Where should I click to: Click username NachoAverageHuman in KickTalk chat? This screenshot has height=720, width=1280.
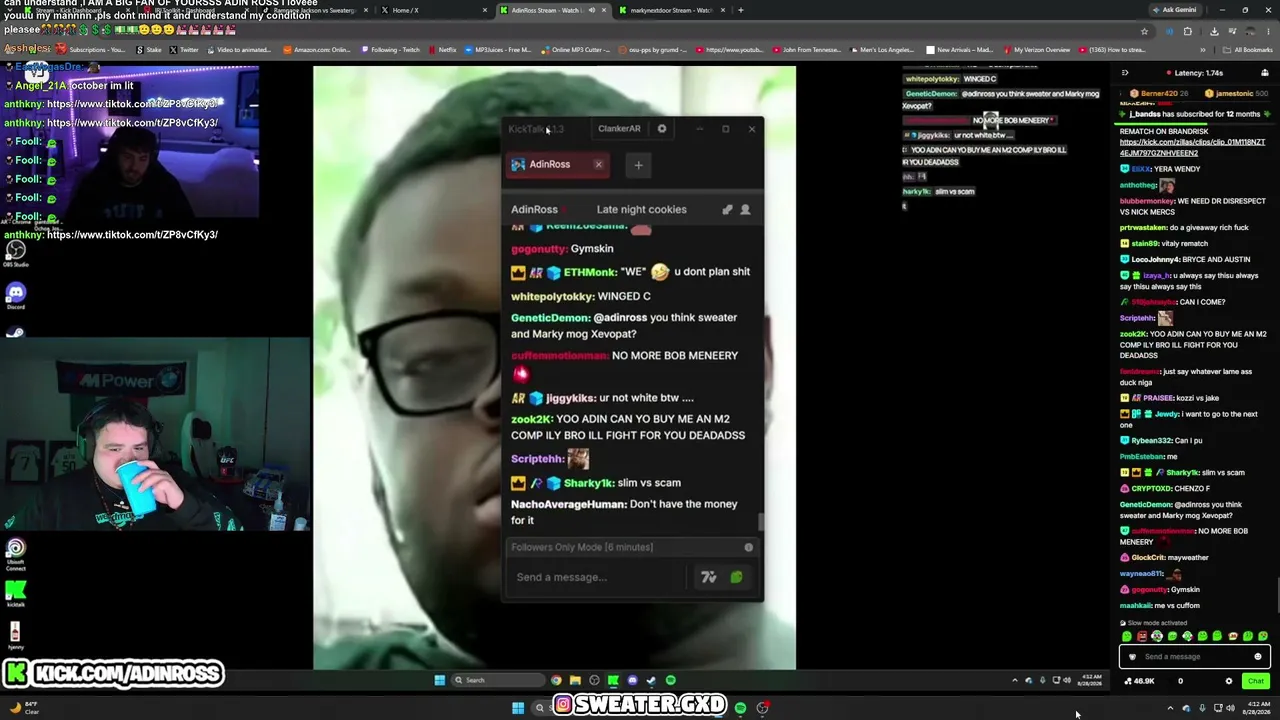pos(568,505)
